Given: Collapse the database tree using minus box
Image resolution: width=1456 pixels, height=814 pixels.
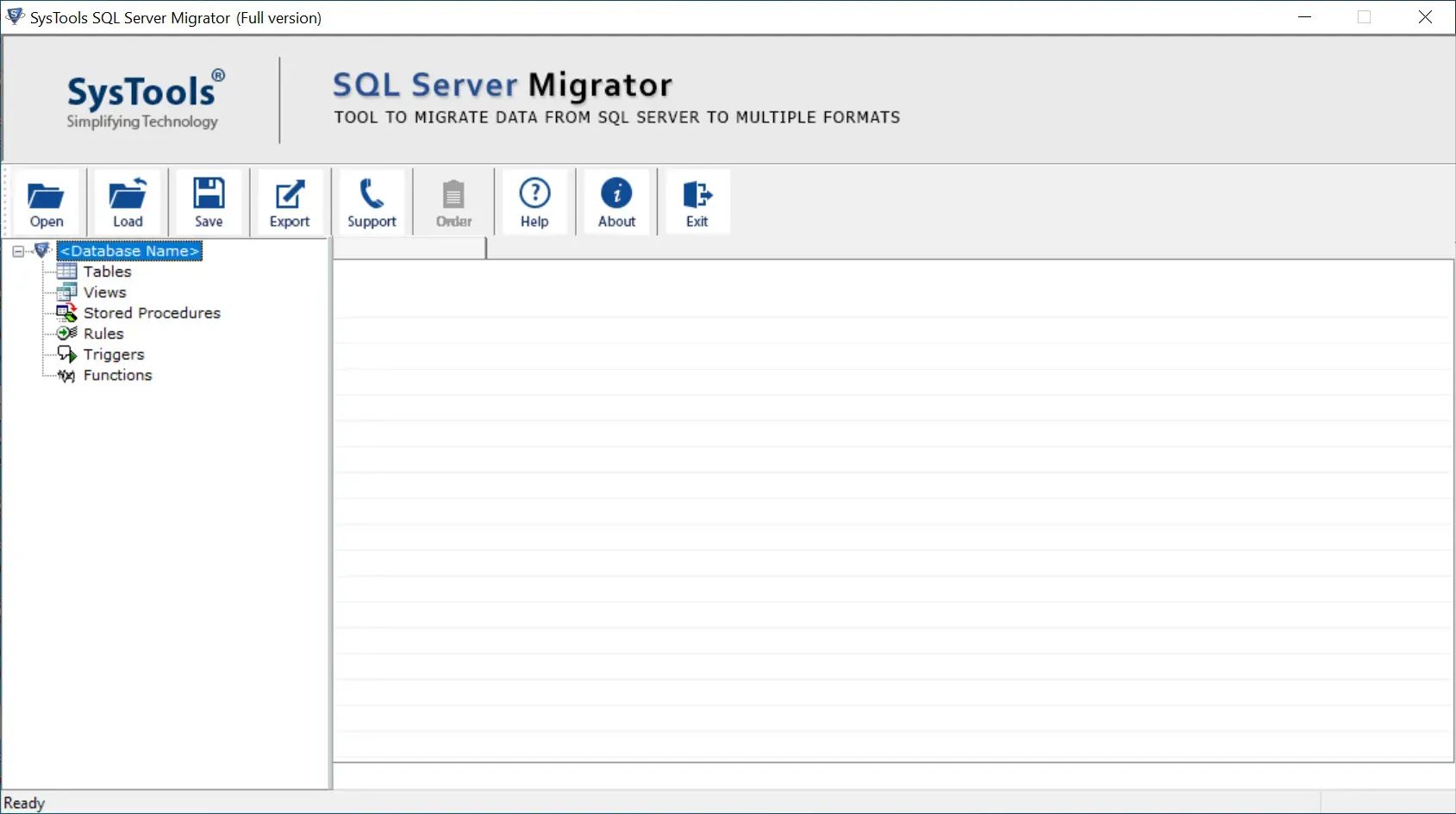Looking at the screenshot, I should 17,250.
